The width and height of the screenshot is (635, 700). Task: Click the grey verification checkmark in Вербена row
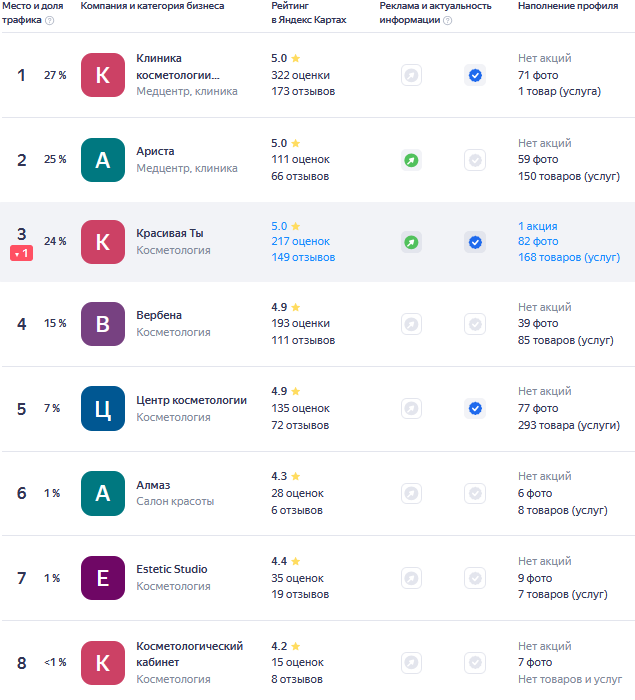point(475,324)
